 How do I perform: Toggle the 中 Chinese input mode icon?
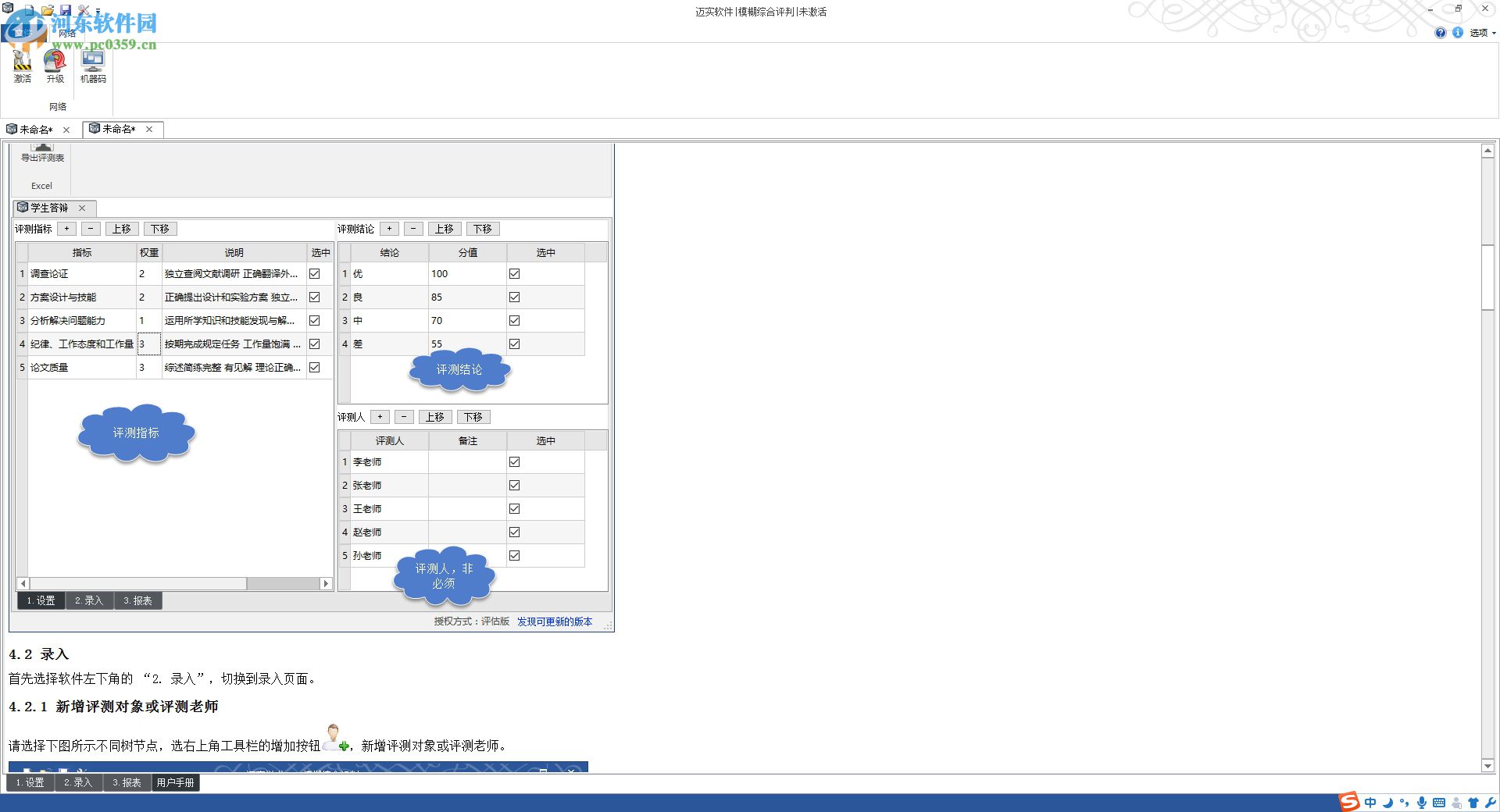[x=1370, y=803]
